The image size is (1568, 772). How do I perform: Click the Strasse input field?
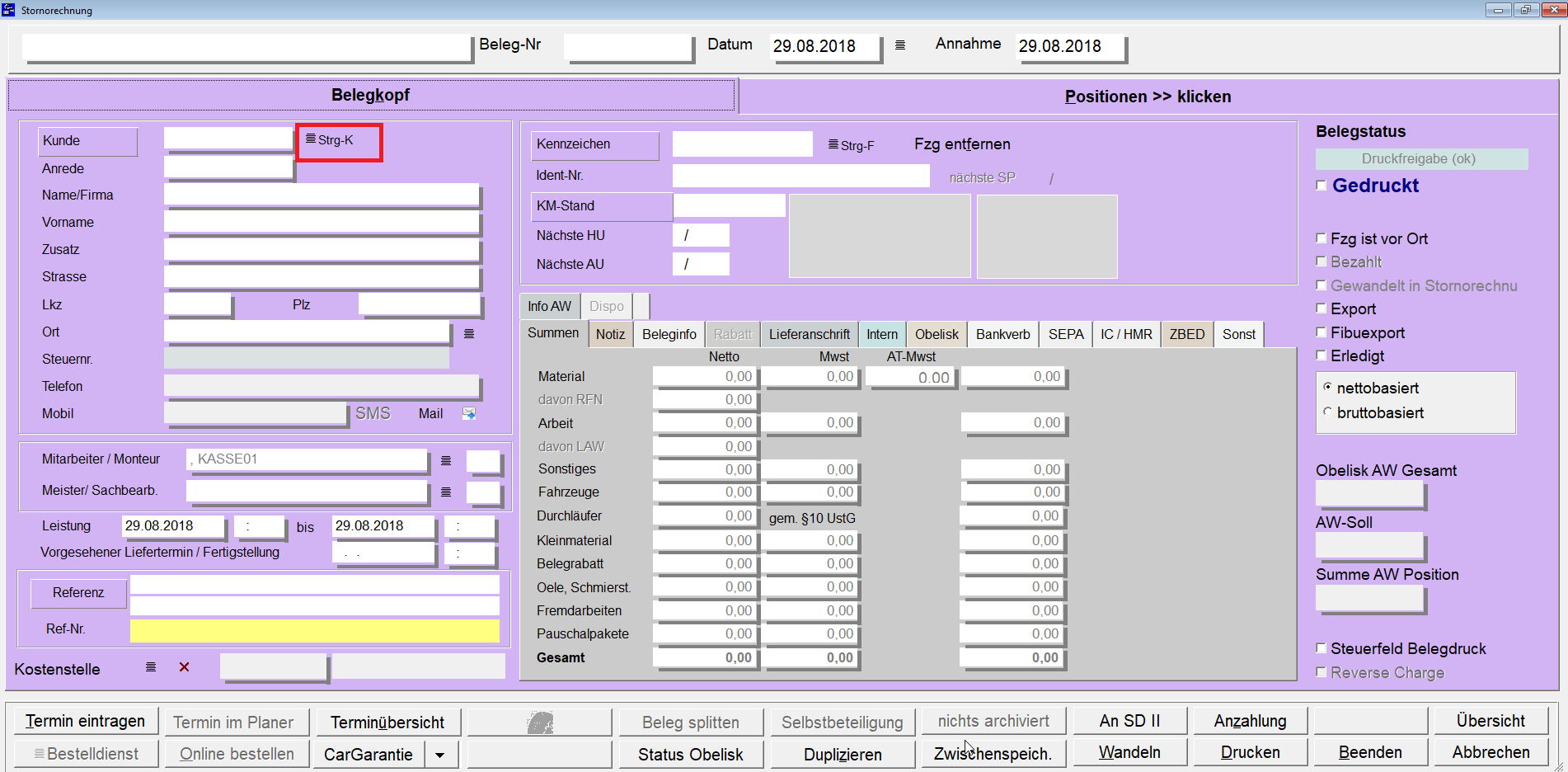coord(322,276)
